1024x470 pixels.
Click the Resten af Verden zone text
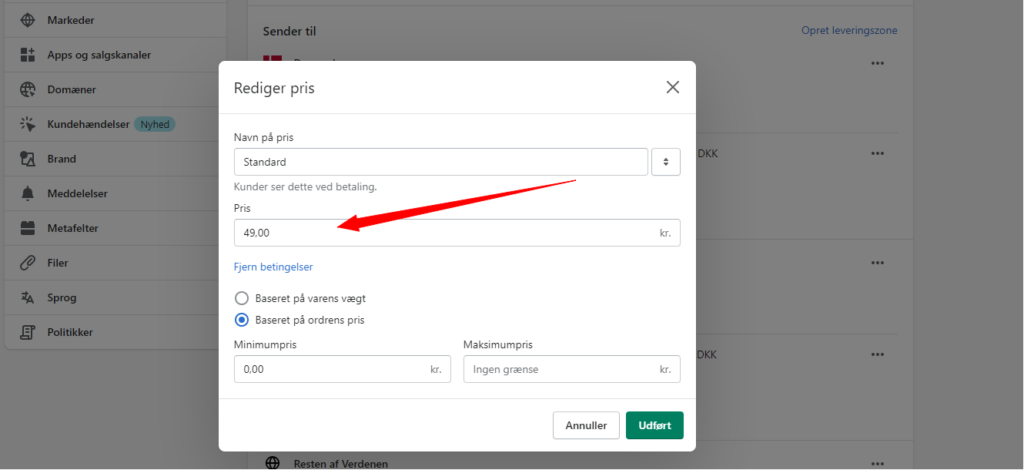[x=341, y=464]
